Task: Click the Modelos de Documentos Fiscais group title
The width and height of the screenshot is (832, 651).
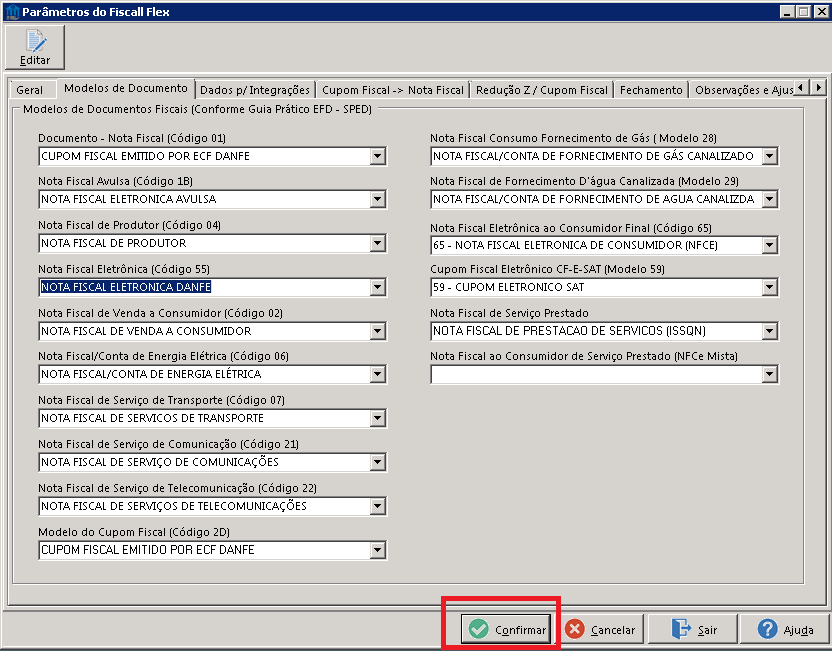Action: click(x=197, y=109)
